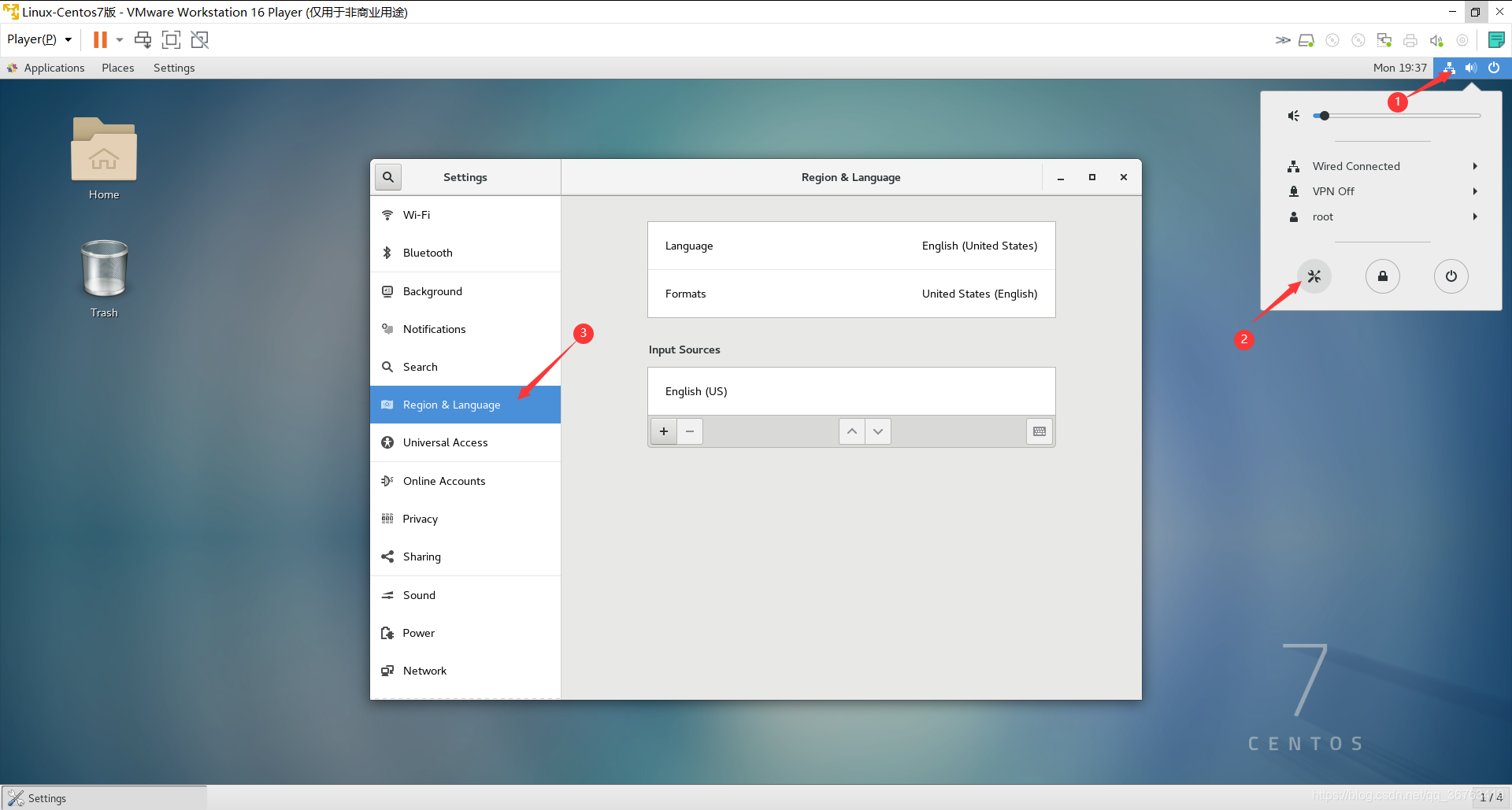Open Search settings panel
This screenshot has width=1512, height=810.
(465, 367)
